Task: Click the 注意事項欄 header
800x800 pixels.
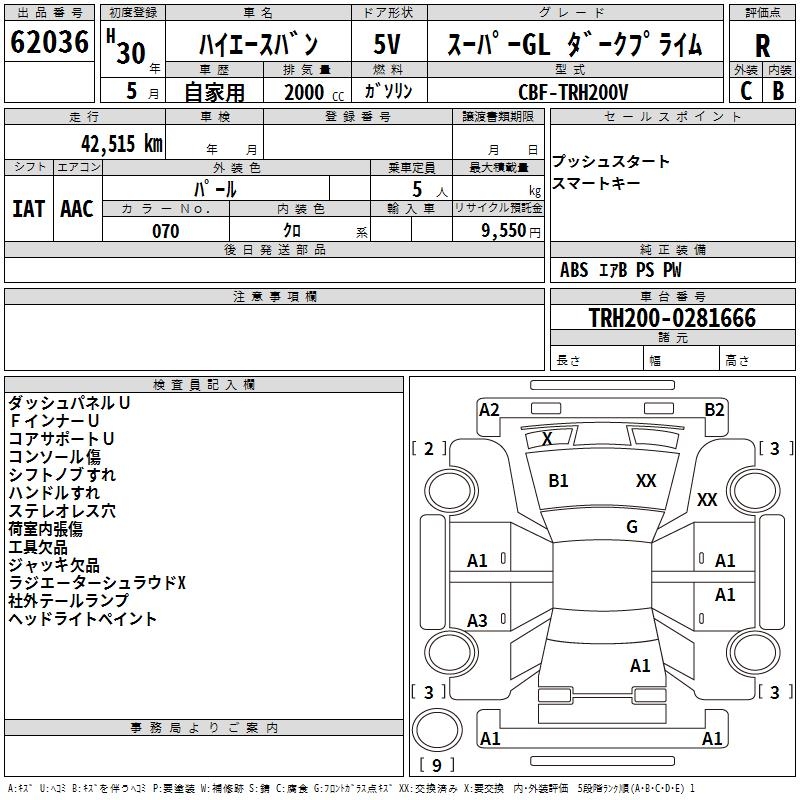Action: [274, 296]
